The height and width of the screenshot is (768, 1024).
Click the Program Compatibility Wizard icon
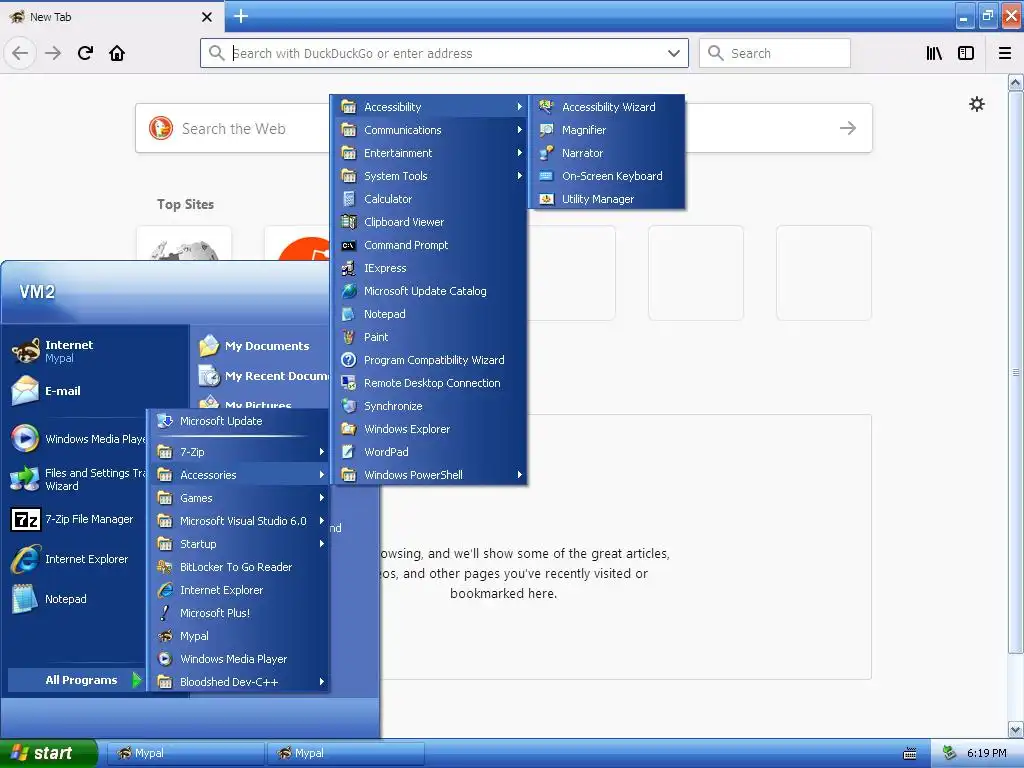point(349,360)
